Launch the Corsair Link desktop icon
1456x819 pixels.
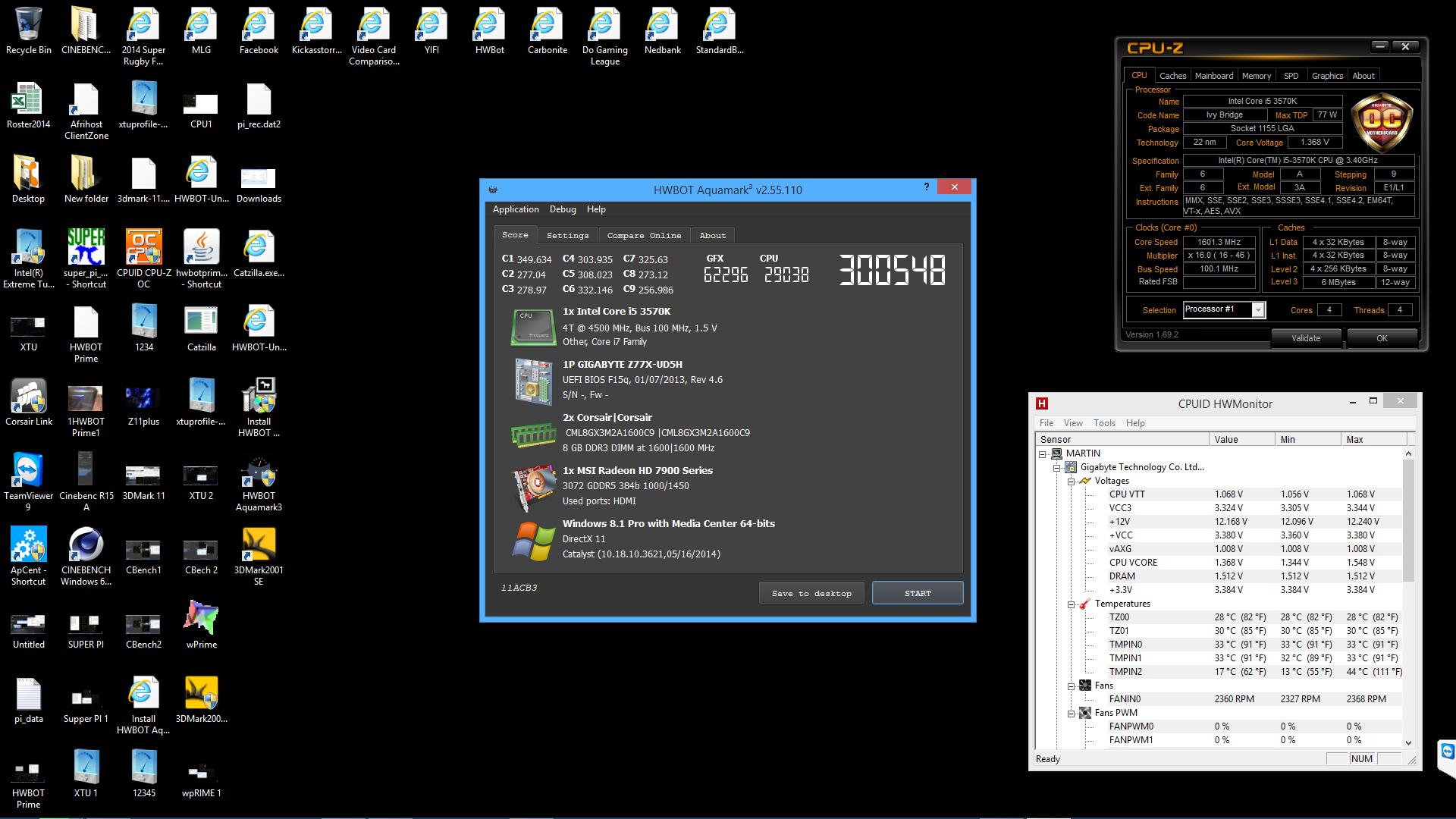tap(28, 403)
